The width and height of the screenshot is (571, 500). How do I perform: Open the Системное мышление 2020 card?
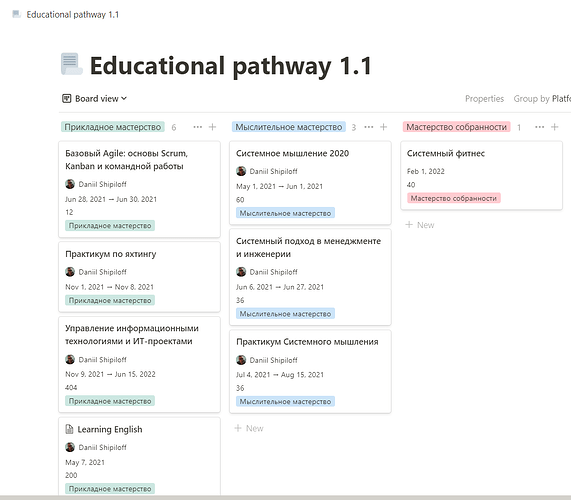coord(310,183)
